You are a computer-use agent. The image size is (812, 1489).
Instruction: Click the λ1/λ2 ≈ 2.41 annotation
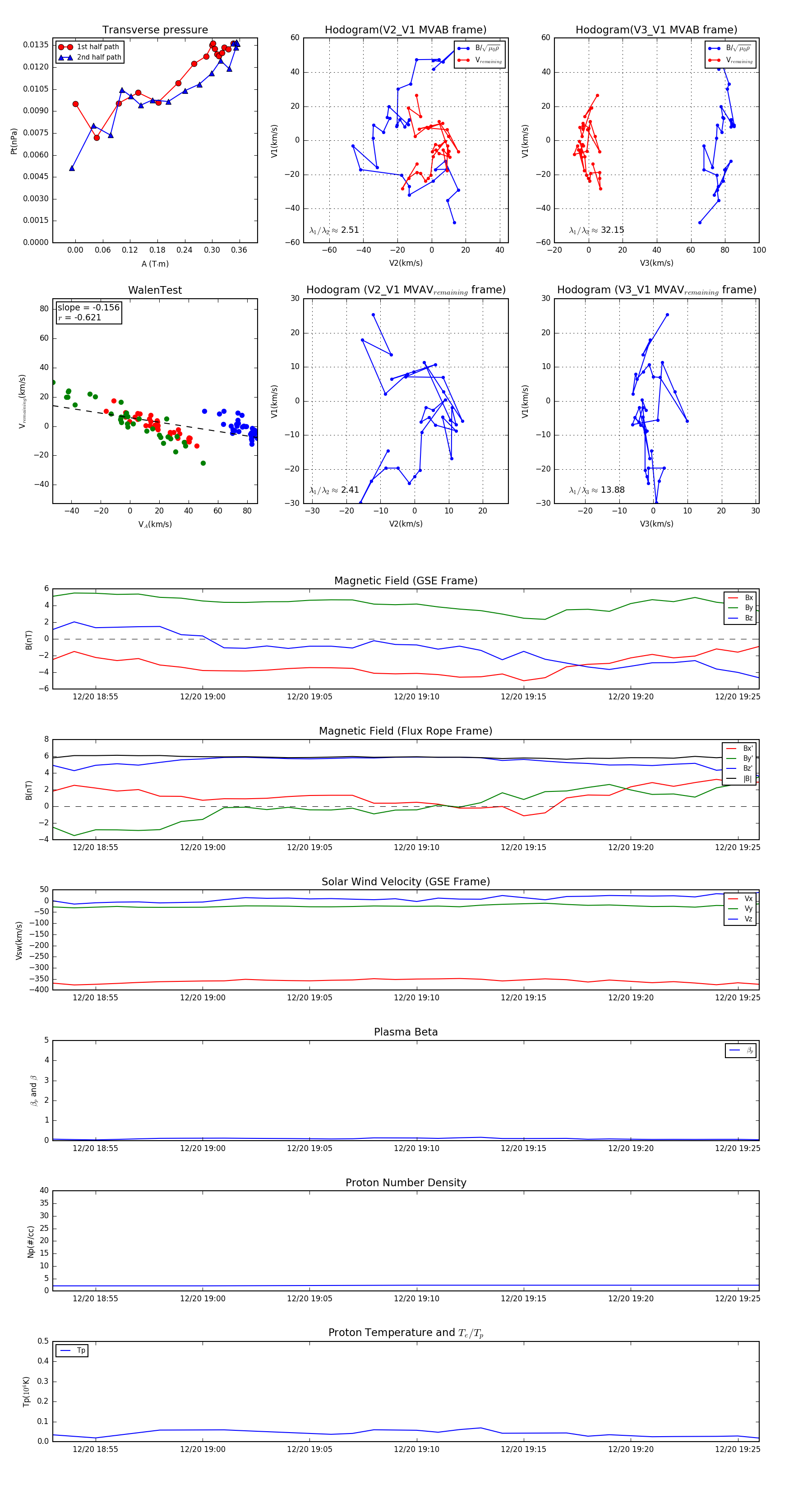pos(334,490)
